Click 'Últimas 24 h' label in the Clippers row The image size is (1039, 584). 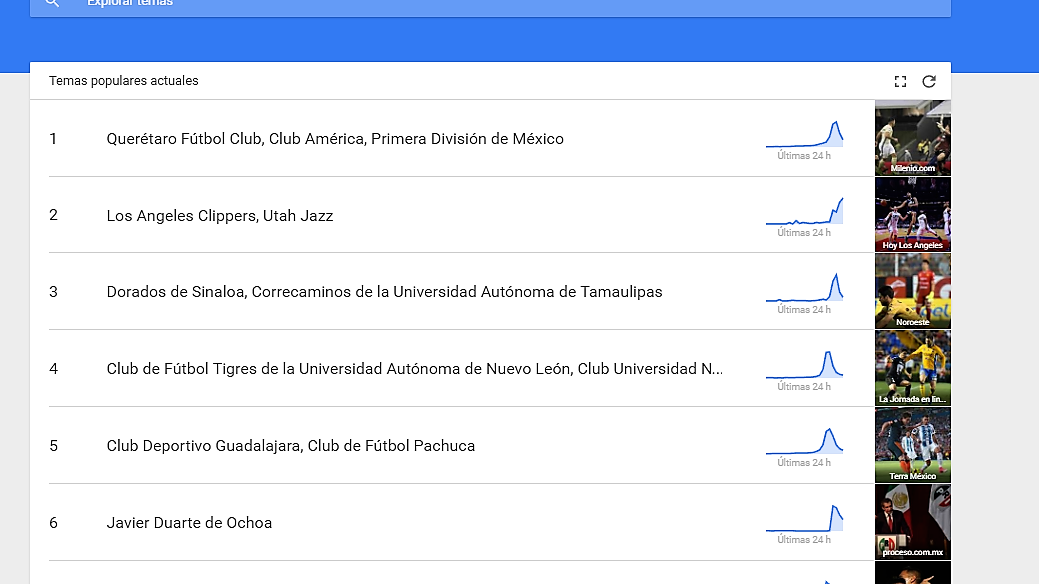click(804, 233)
